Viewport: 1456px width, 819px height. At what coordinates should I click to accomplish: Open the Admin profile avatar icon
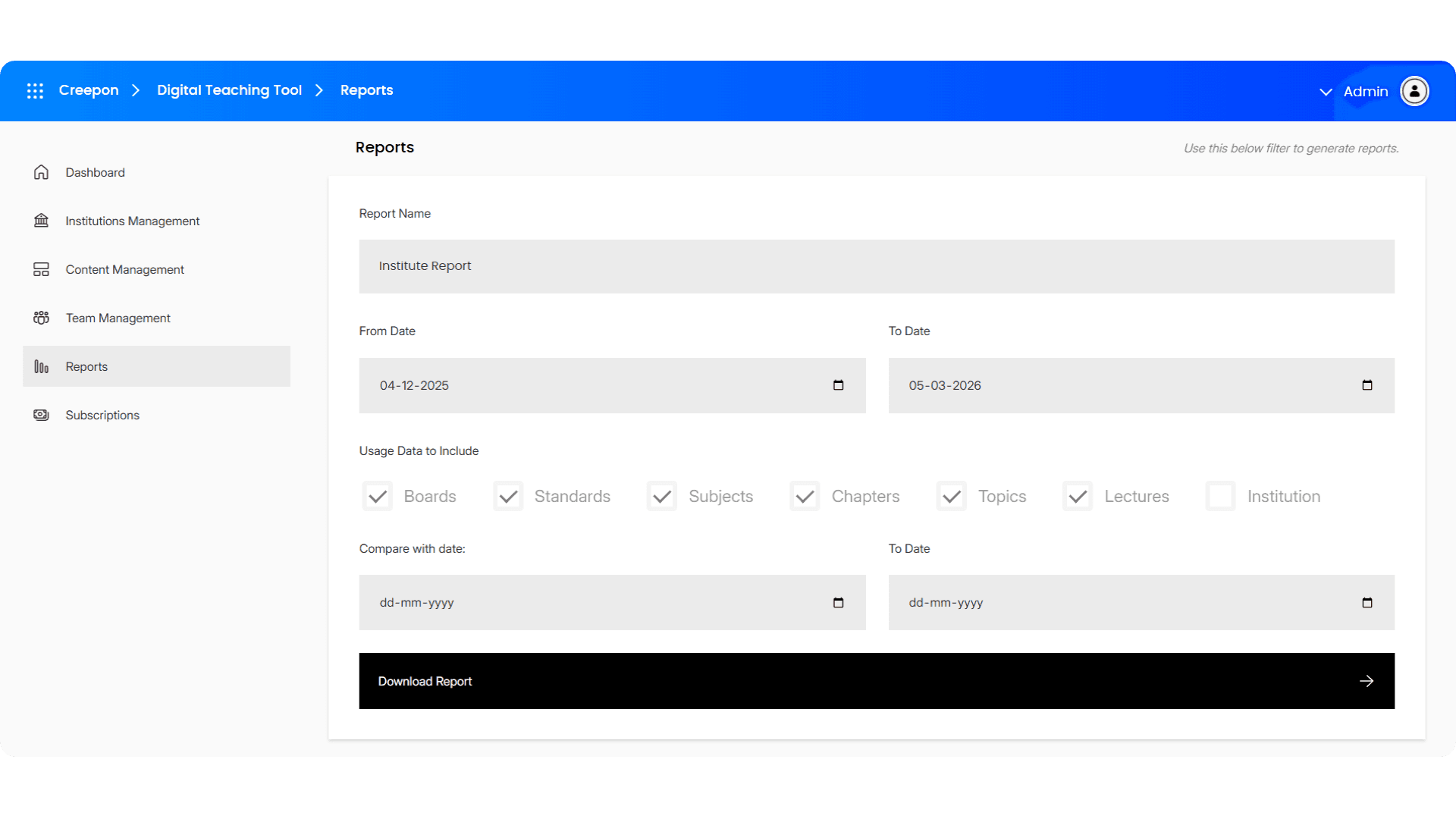point(1415,90)
